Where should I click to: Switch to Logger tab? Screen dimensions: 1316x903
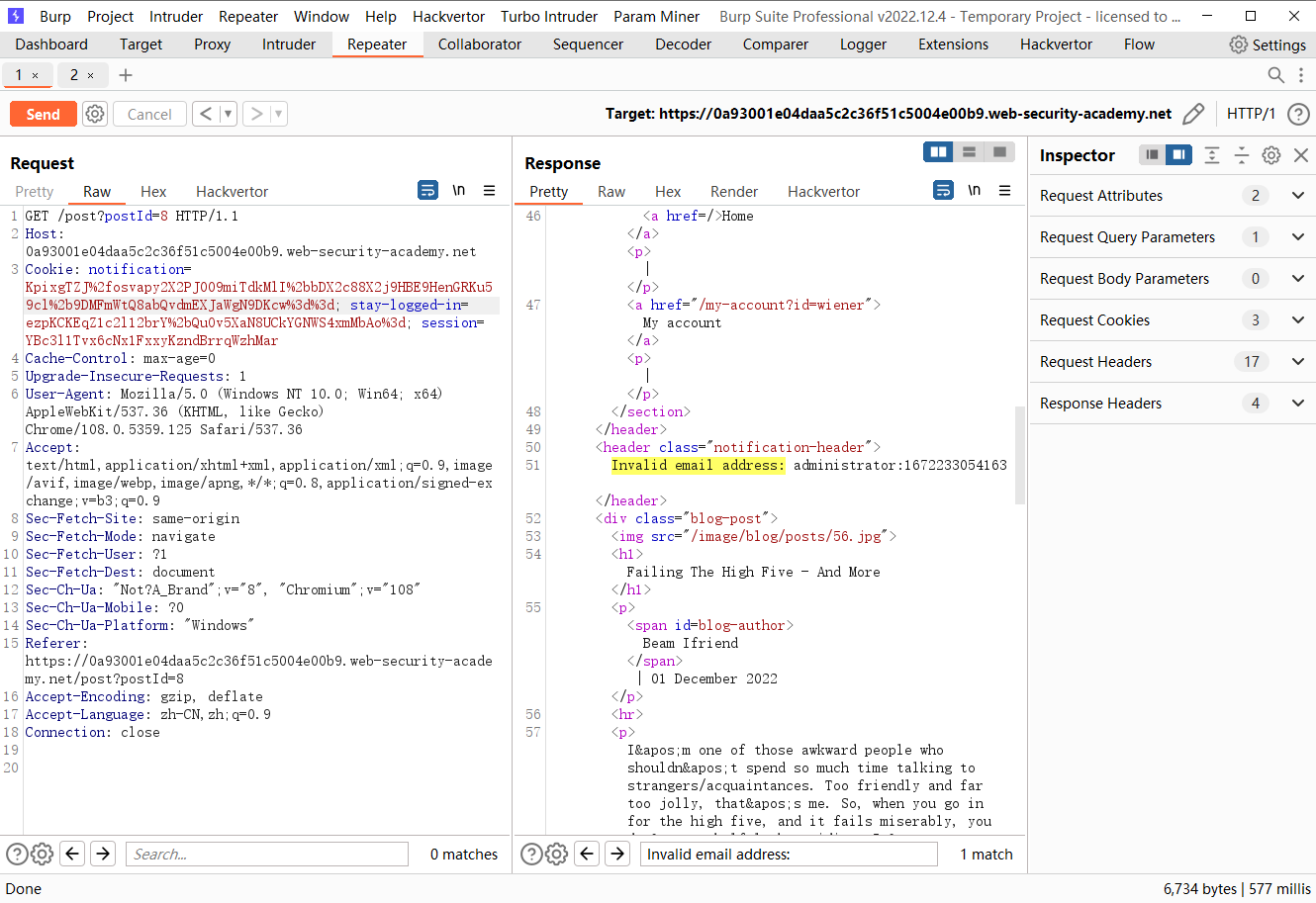863,45
